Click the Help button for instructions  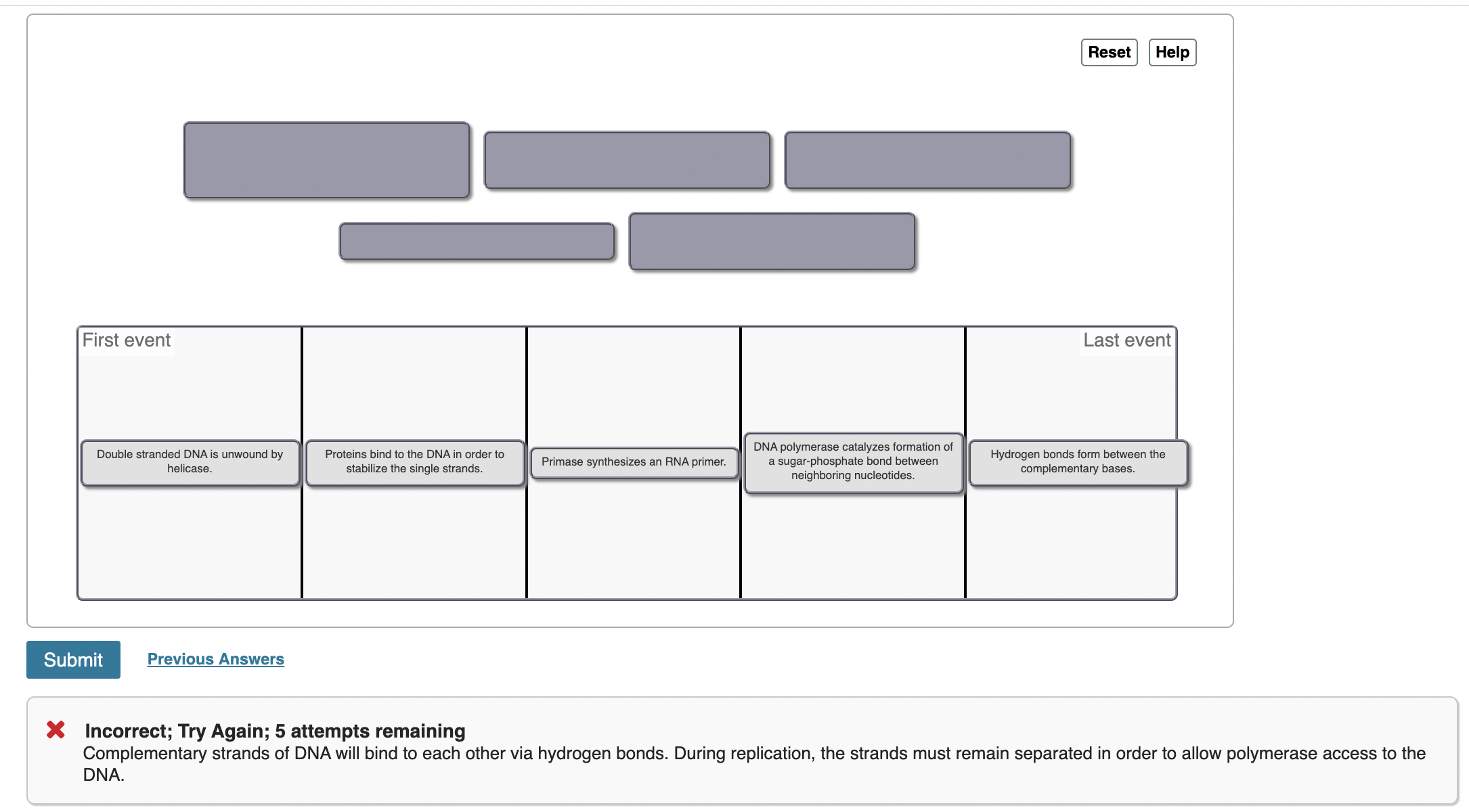(1172, 52)
